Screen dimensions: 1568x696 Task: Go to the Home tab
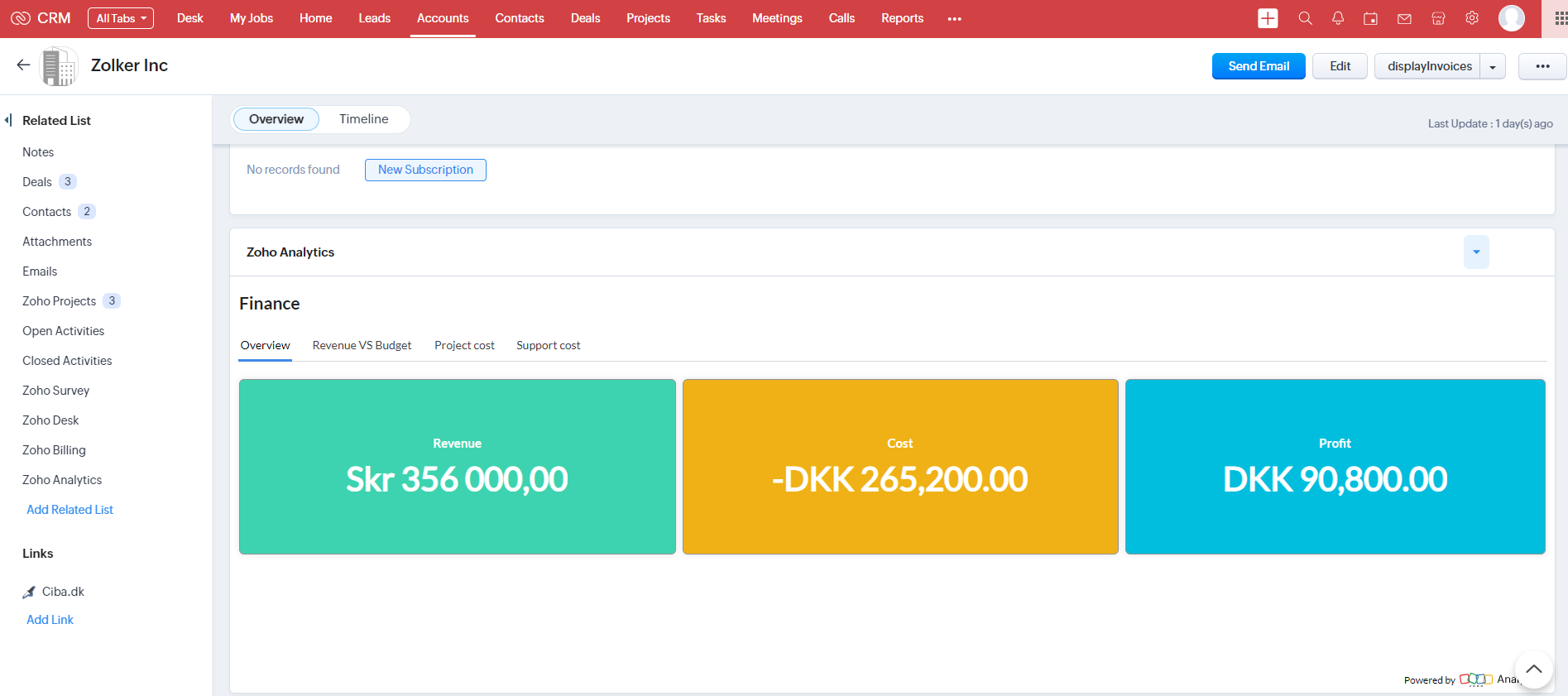tap(316, 18)
